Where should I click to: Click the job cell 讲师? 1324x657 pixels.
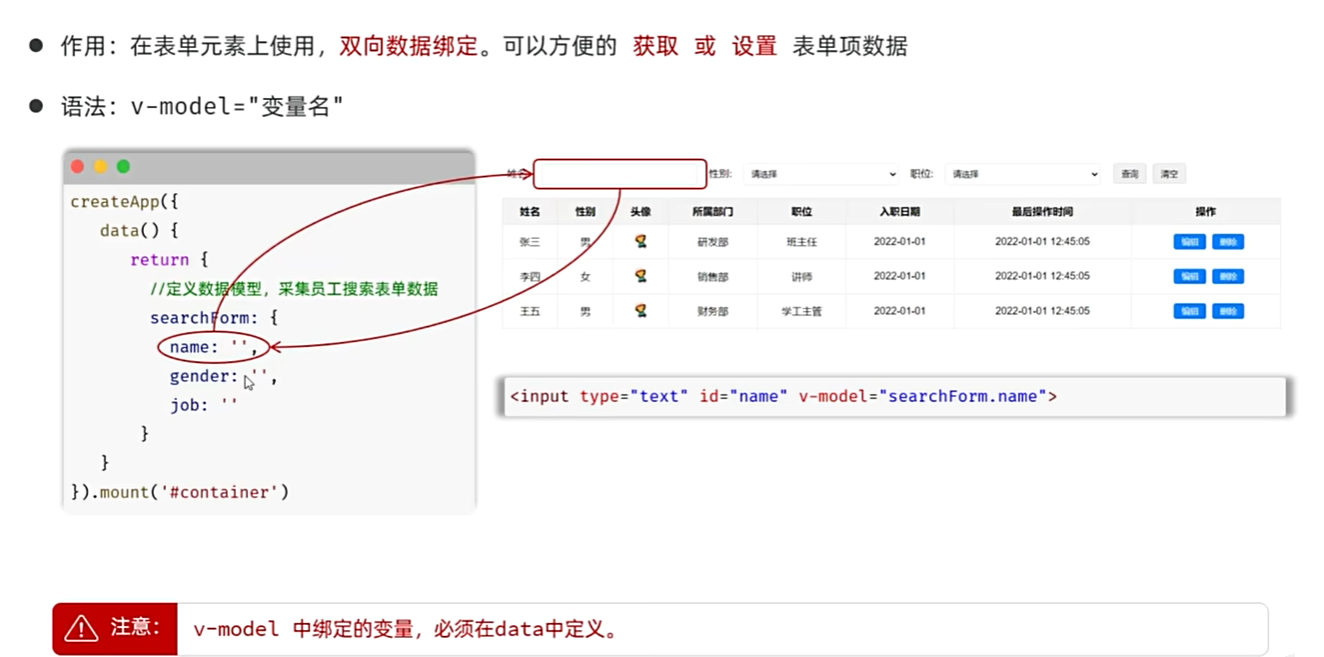click(x=802, y=277)
